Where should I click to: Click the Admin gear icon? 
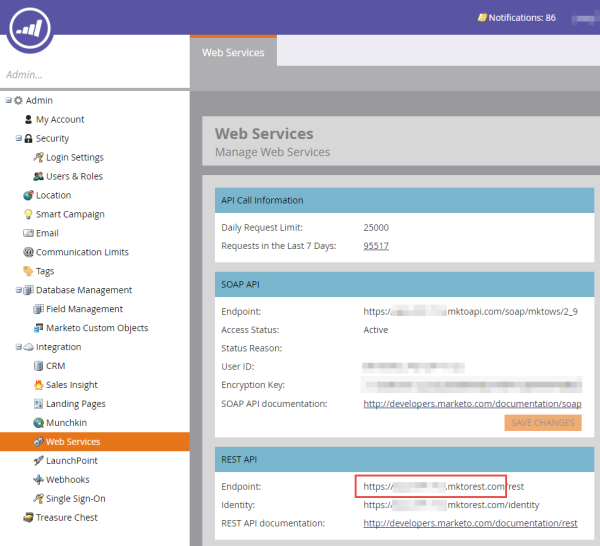pos(18,100)
